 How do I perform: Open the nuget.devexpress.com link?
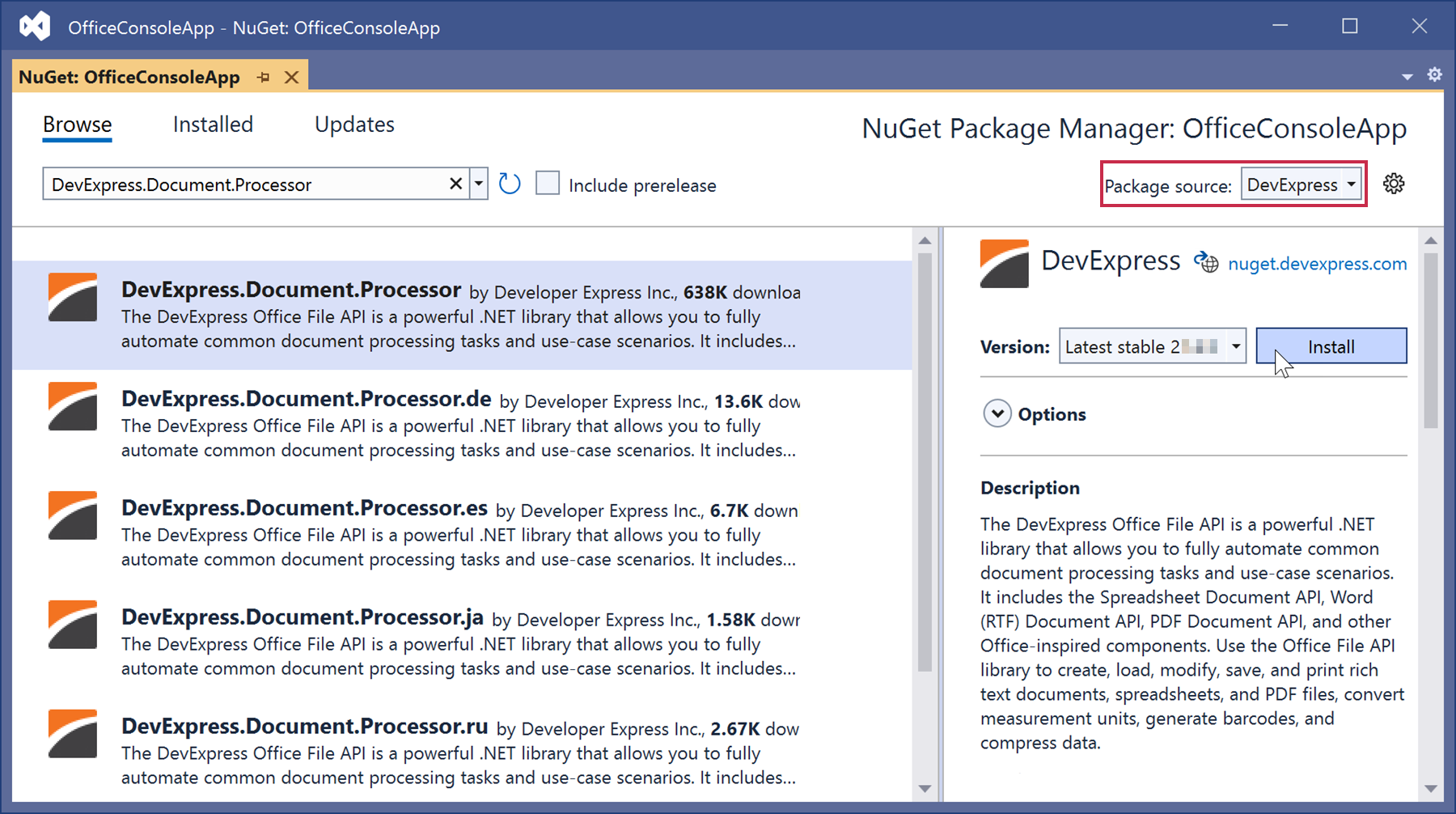click(1317, 264)
